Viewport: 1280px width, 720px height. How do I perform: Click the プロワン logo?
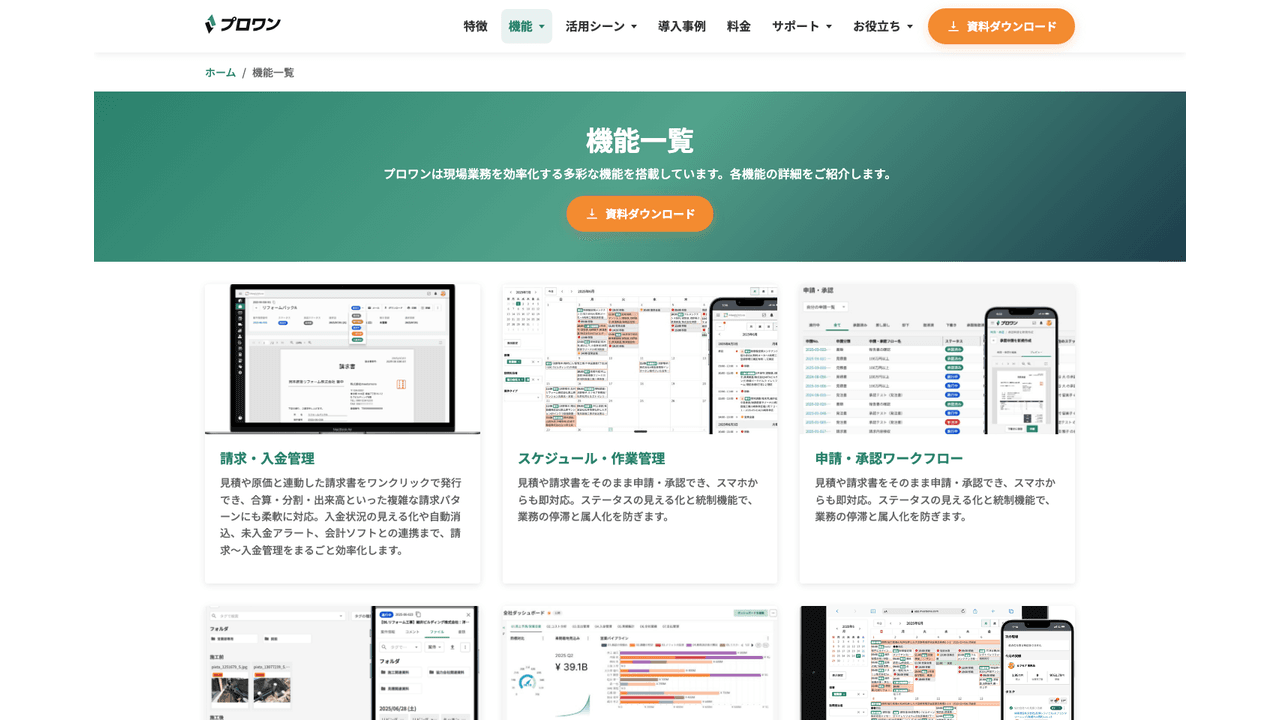tap(243, 25)
